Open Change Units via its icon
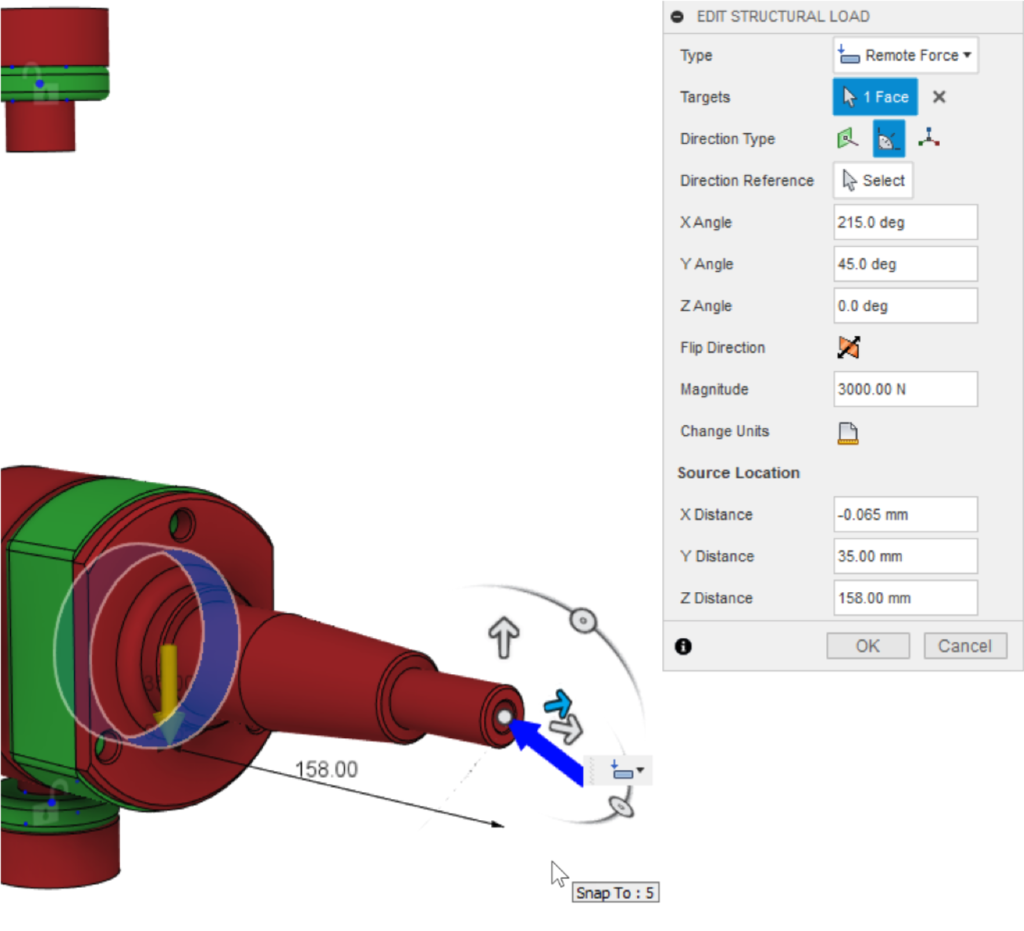 tap(847, 432)
